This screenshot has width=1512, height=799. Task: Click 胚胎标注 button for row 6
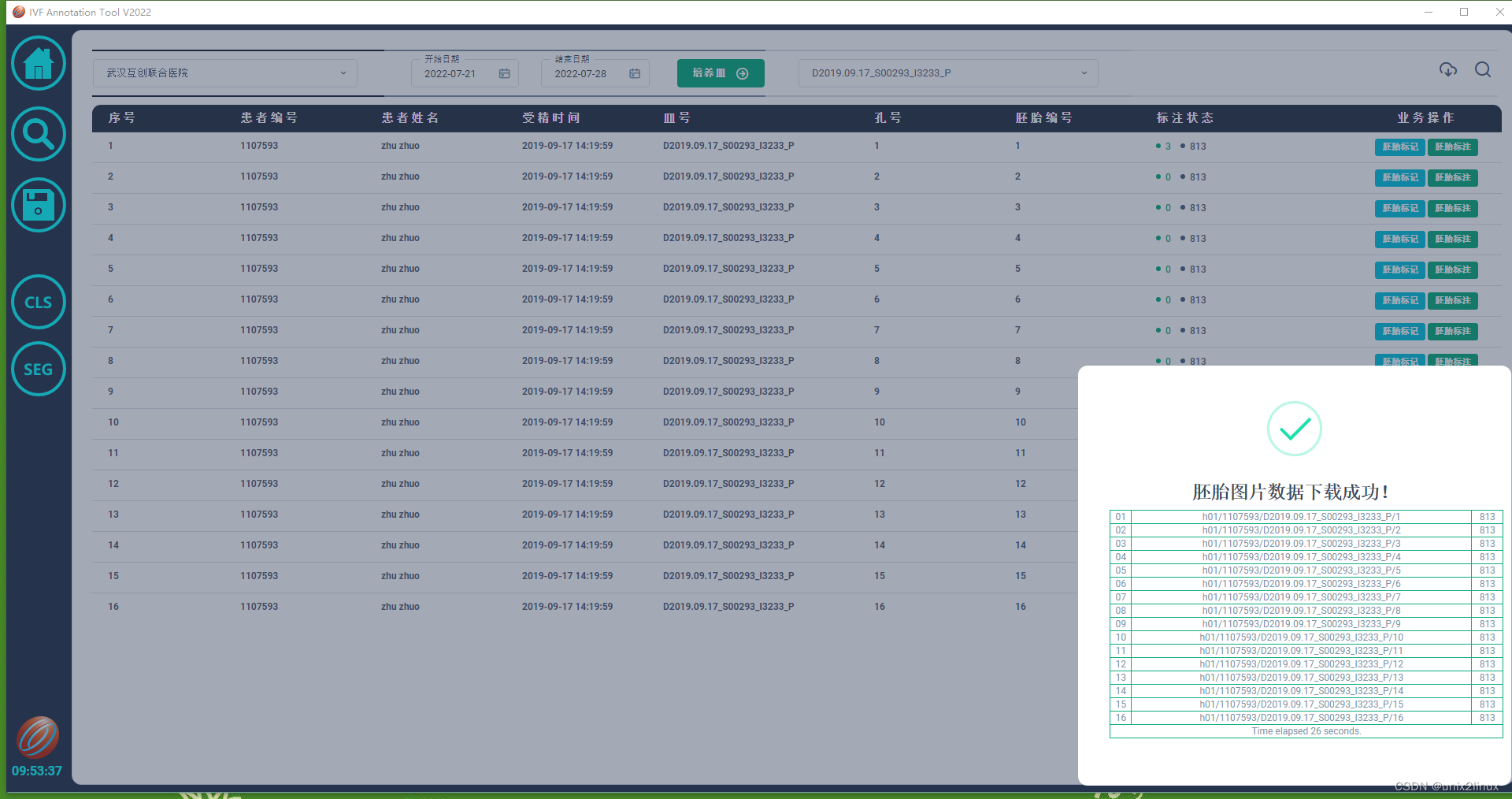[x=1453, y=300]
